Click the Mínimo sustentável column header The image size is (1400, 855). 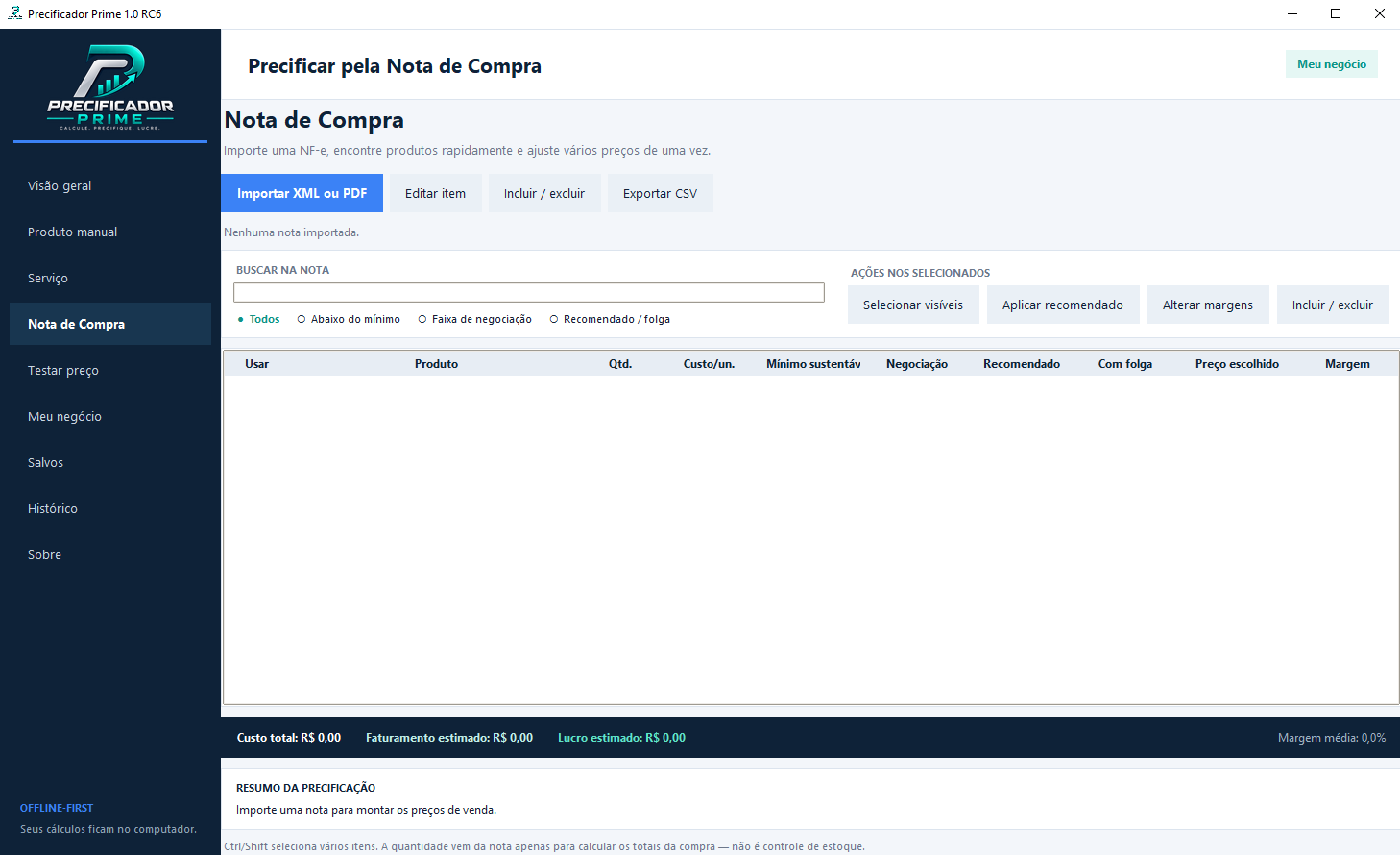tap(813, 364)
